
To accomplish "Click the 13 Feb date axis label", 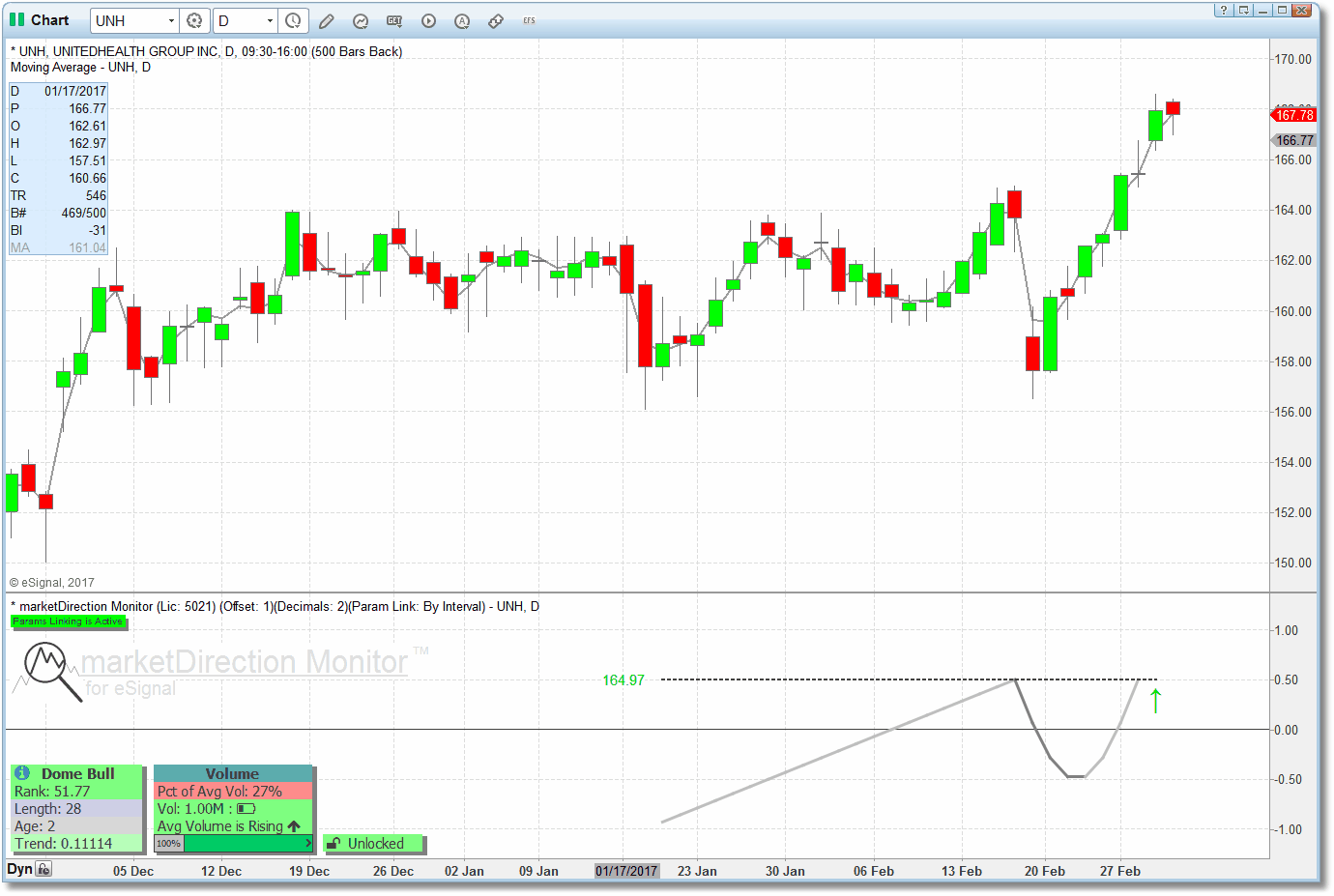I will (x=962, y=871).
